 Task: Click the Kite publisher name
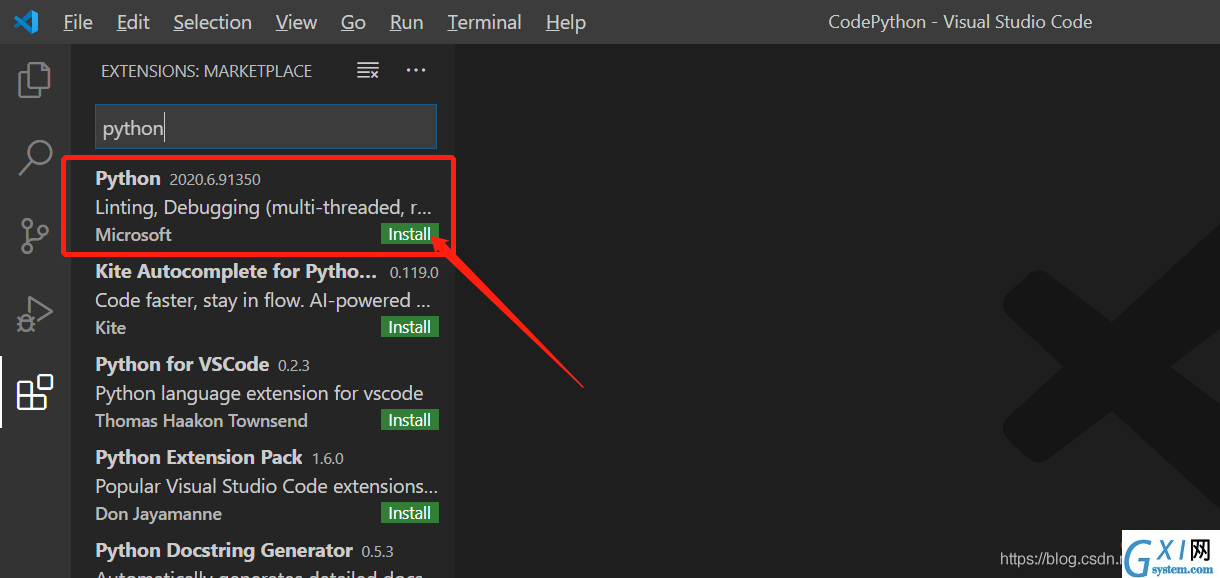110,327
